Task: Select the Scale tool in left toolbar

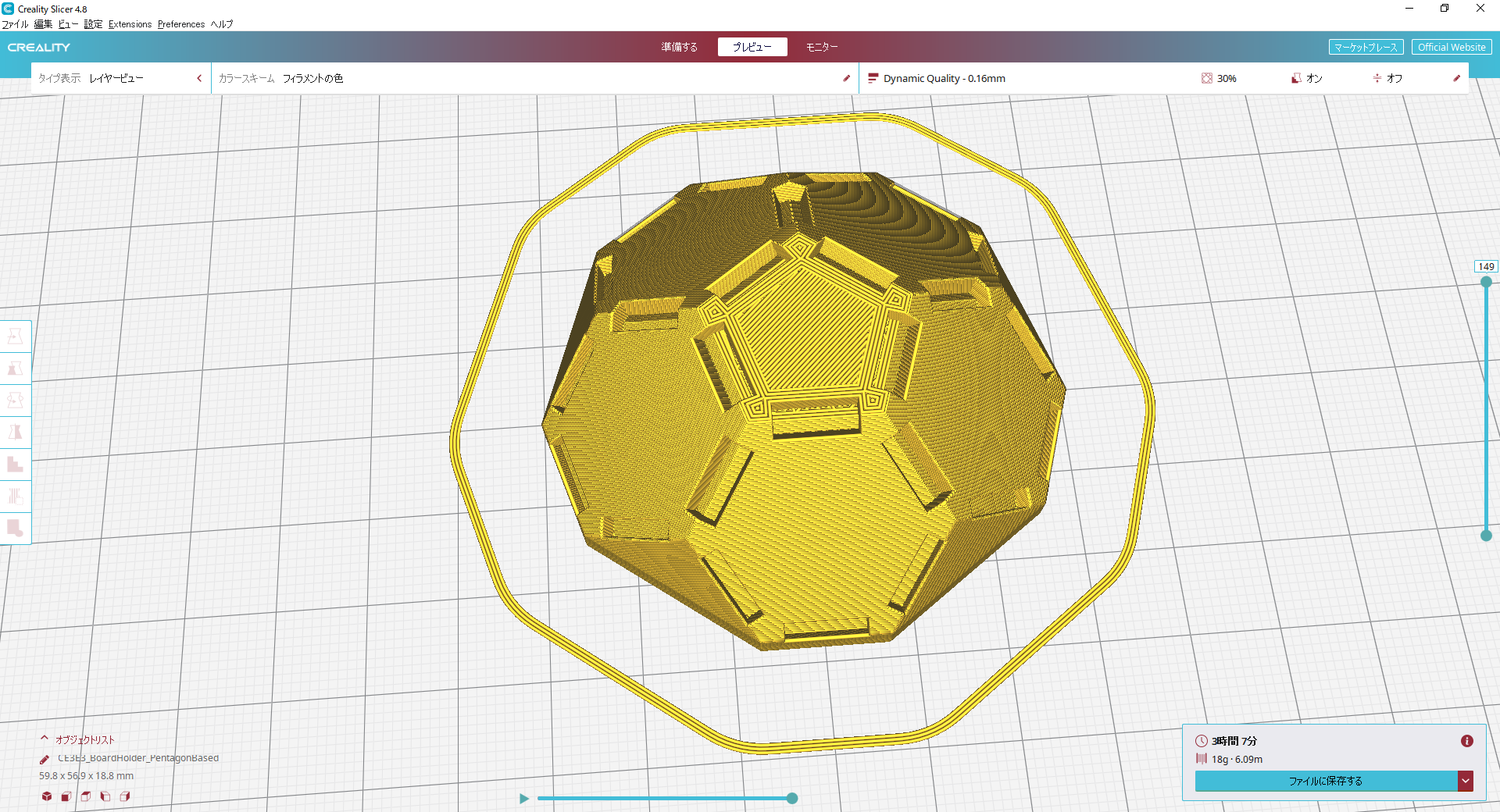Action: [15, 369]
